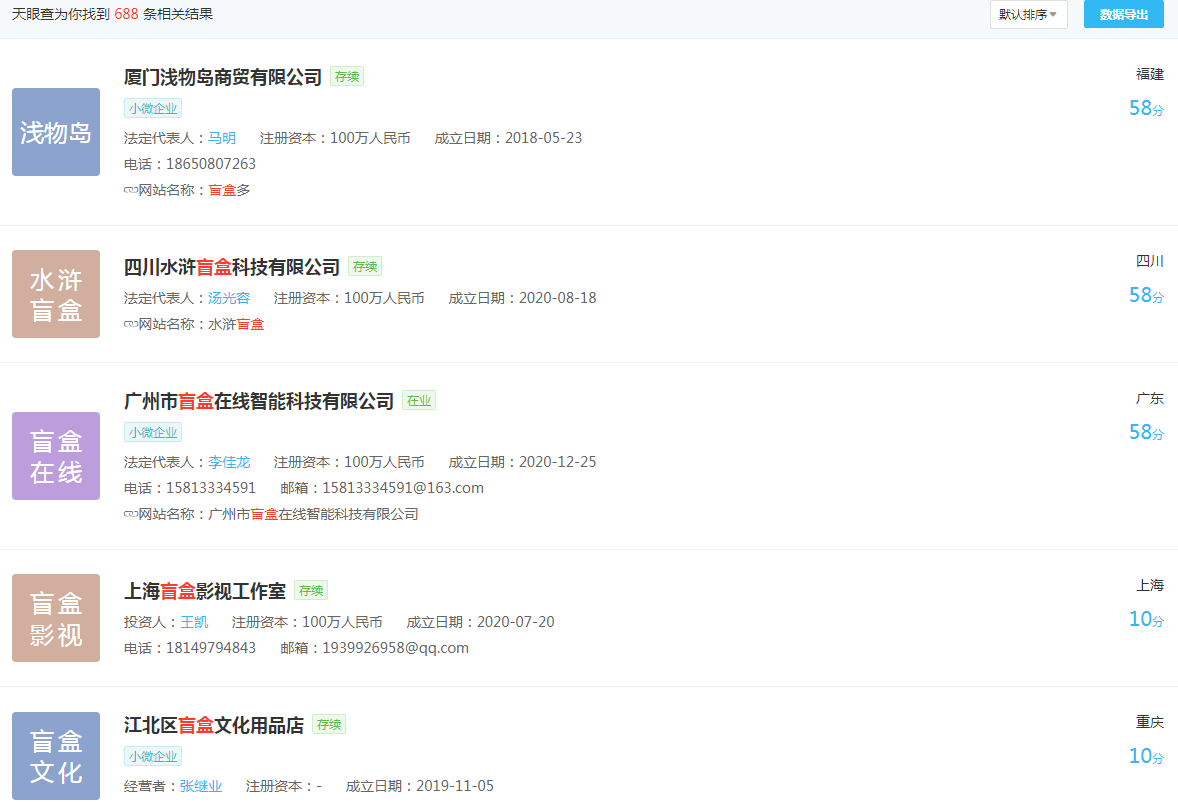
Task: Click the 存续 status tag of 厦门浅物岛商贸有限公司
Action: coord(346,76)
